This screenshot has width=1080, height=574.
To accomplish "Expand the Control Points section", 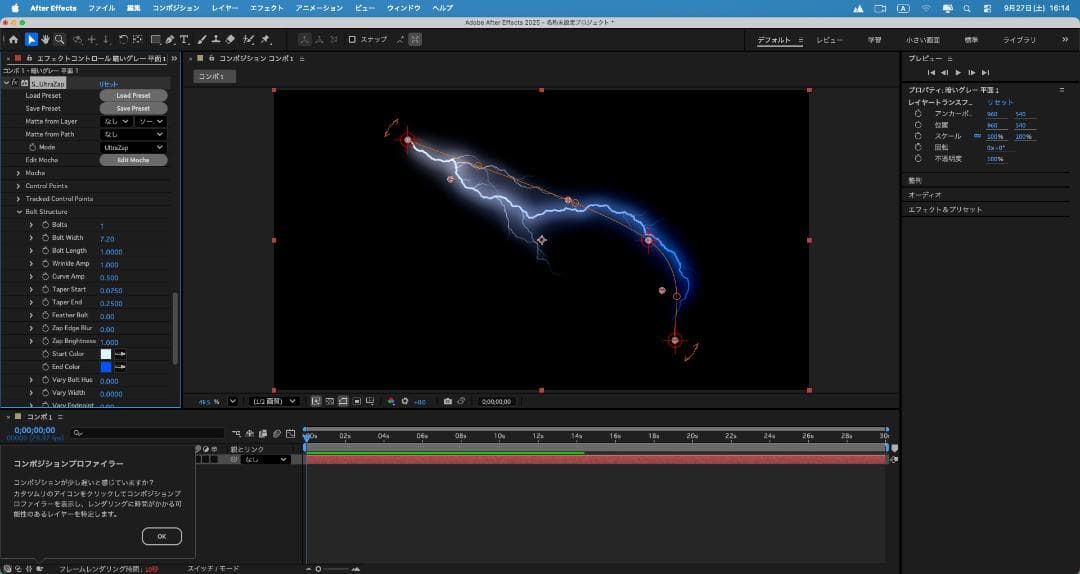I will (x=18, y=186).
